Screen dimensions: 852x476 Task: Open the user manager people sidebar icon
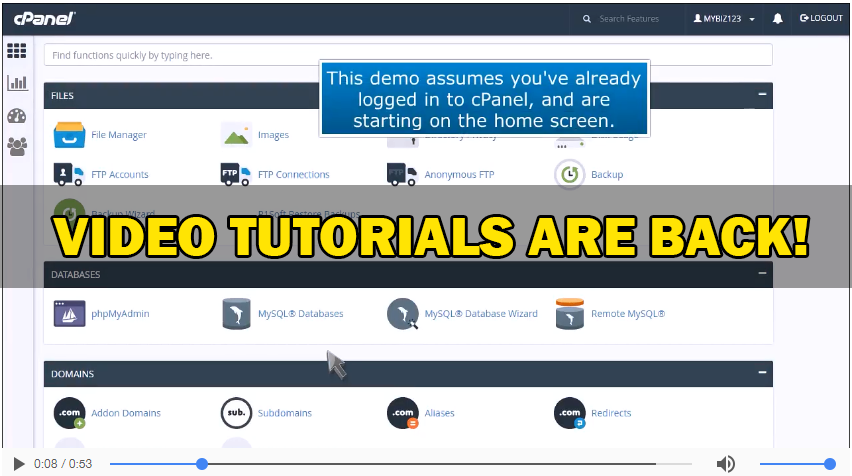pos(17,146)
